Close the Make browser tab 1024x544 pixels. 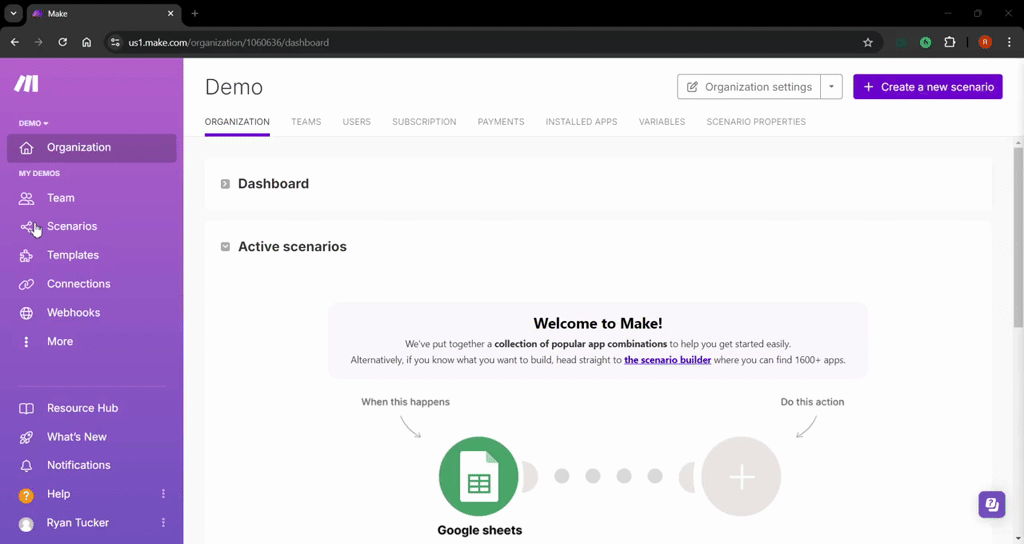click(170, 13)
